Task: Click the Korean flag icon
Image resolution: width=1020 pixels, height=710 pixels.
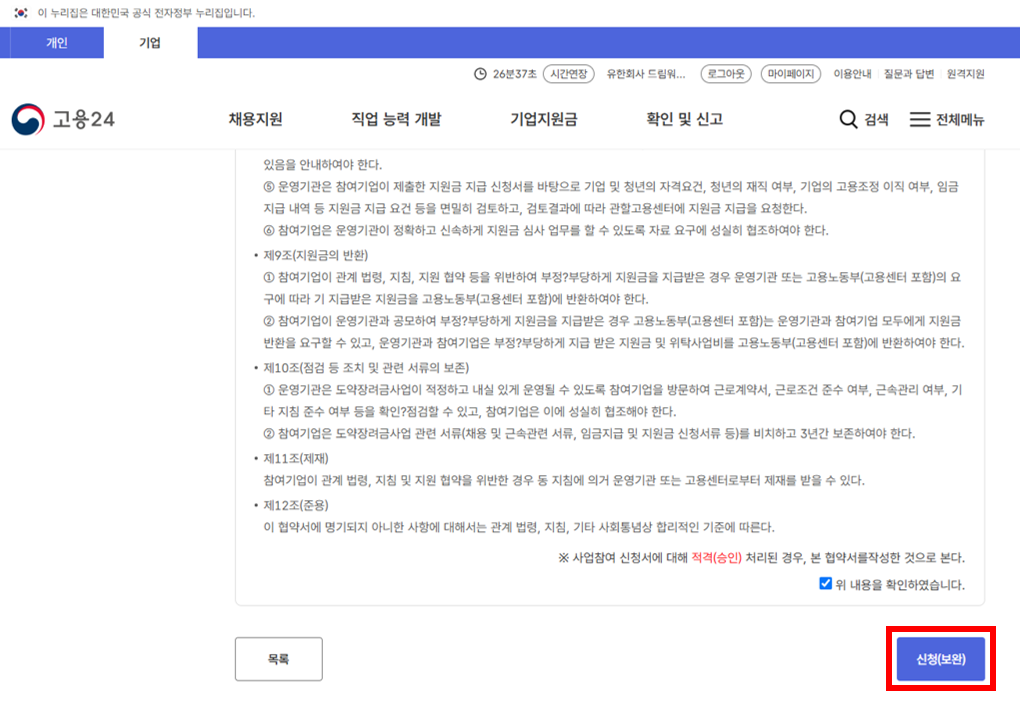Action: pyautogui.click(x=21, y=12)
